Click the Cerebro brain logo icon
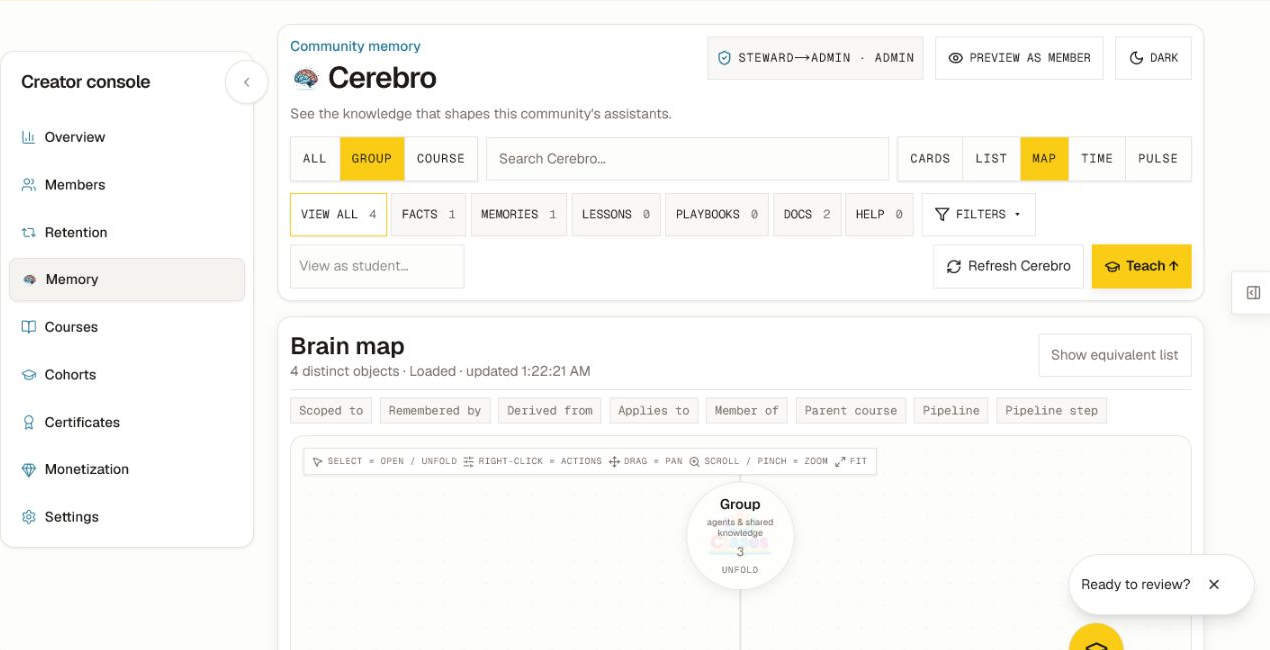 pos(305,78)
